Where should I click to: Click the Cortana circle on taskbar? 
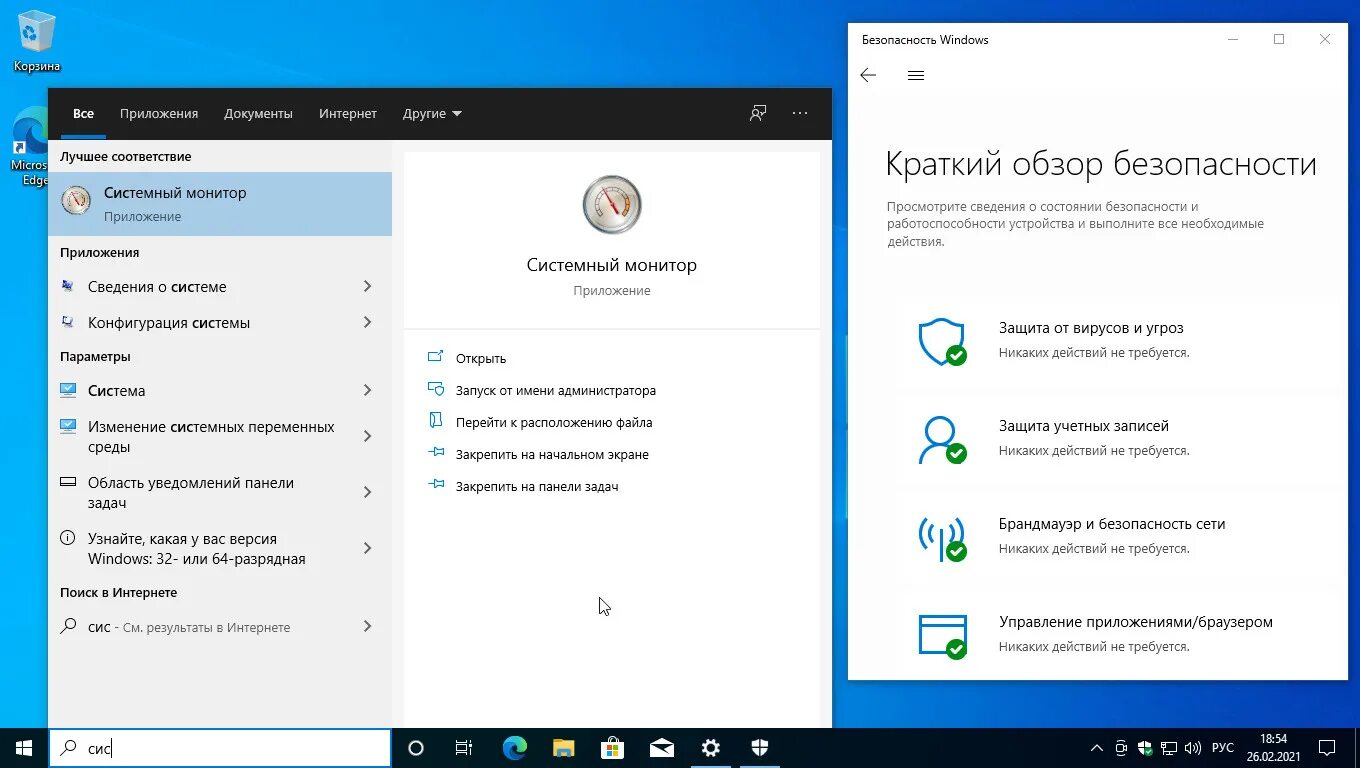coord(416,748)
